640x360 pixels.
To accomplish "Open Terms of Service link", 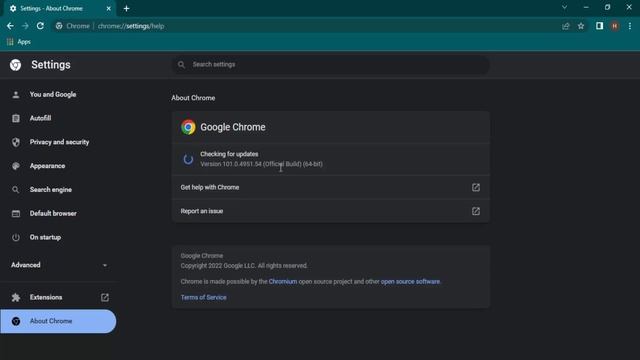I will pyautogui.click(x=203, y=298).
